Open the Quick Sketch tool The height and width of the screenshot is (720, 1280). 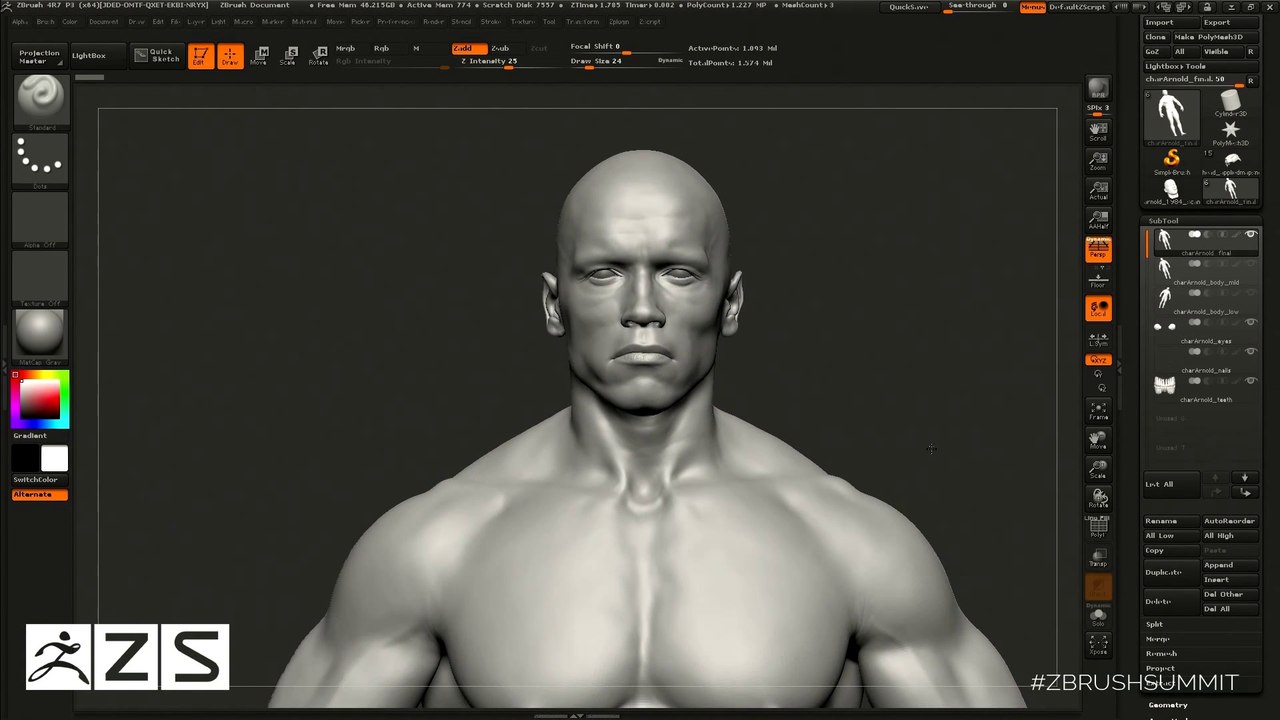coord(157,56)
